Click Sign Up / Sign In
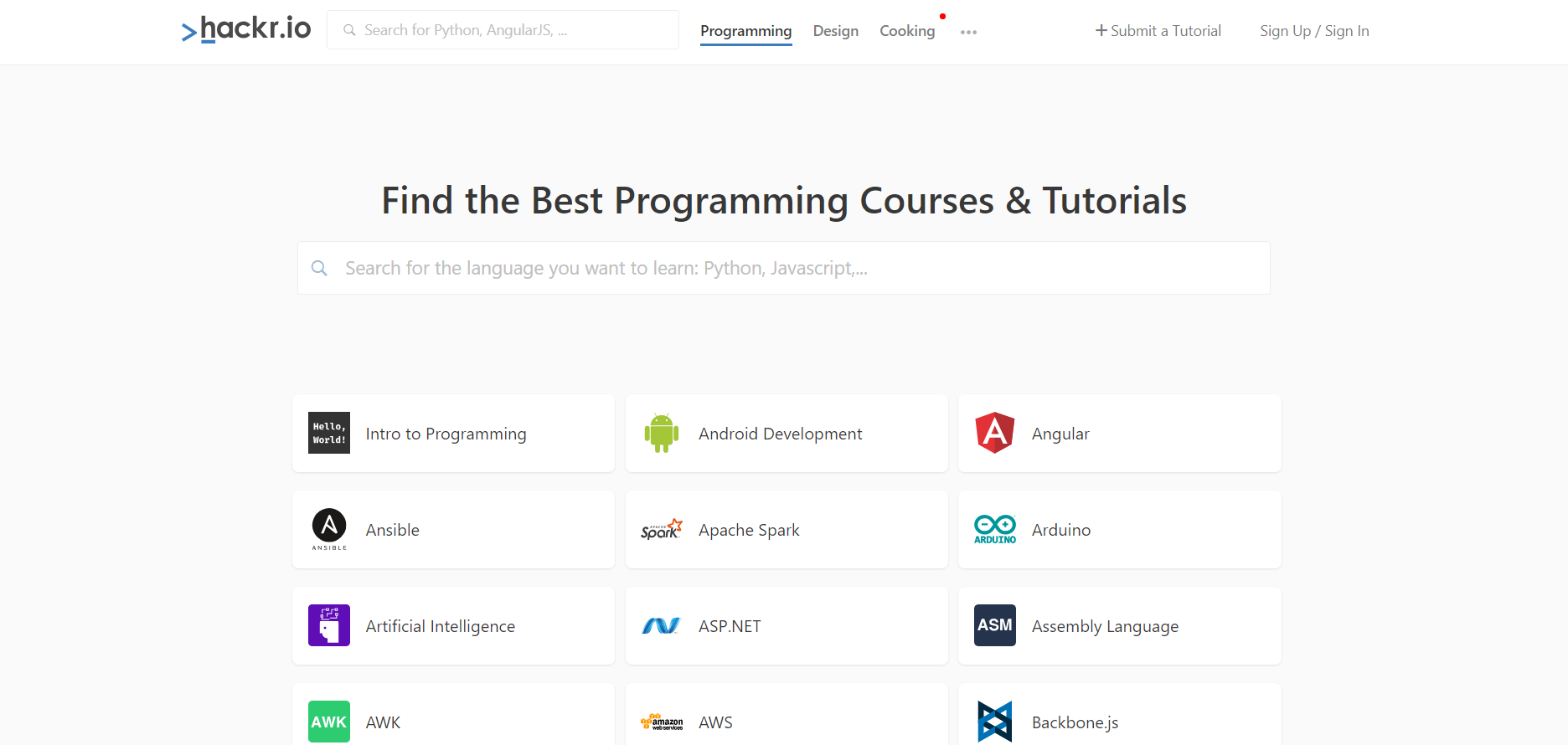Viewport: 1568px width, 745px height. point(1314,31)
